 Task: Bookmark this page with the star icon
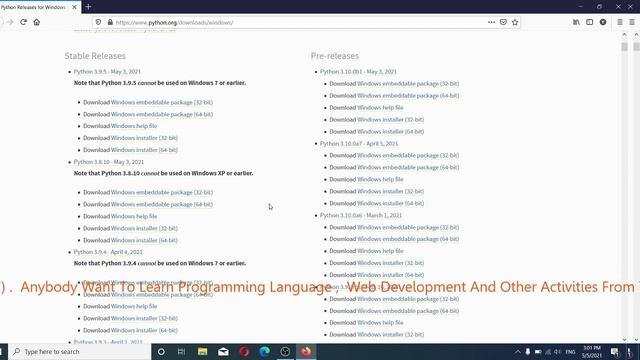[515, 22]
